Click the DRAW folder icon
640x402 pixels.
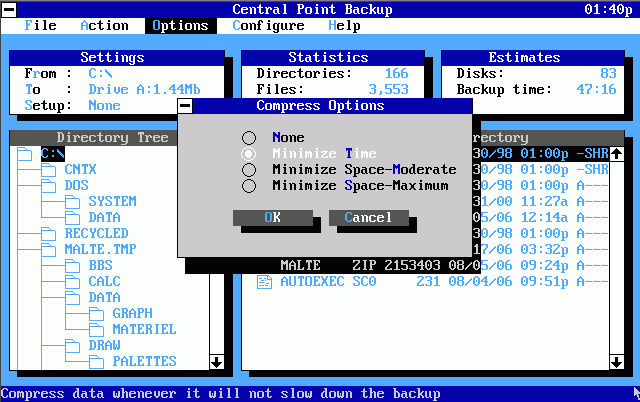[x=73, y=346]
